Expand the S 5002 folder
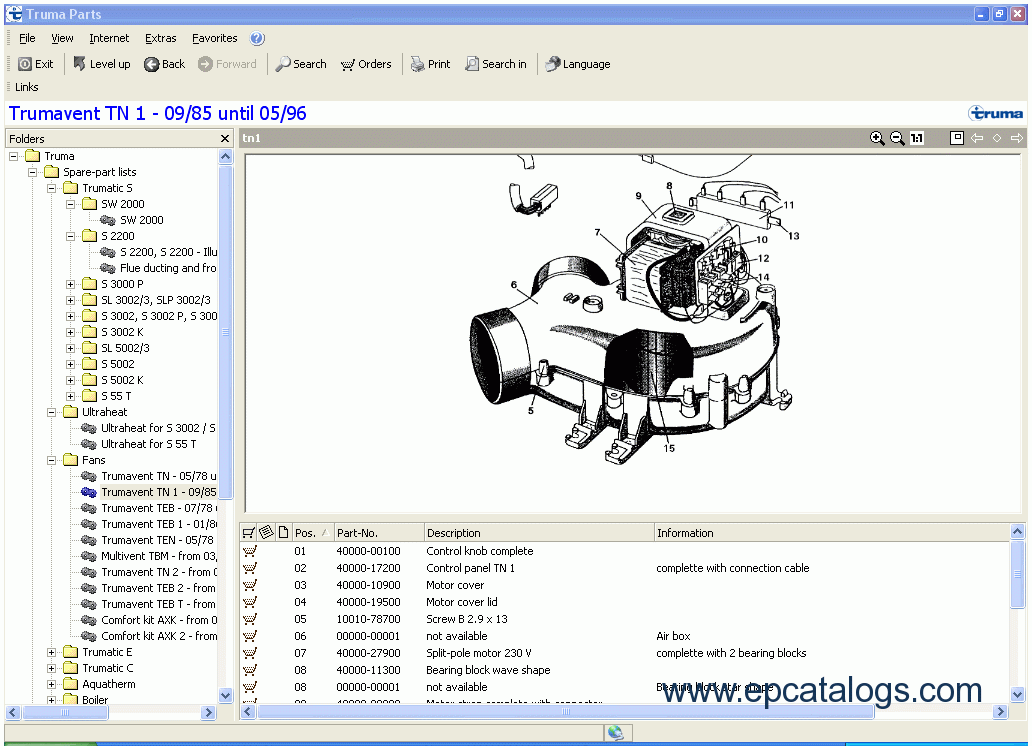The height and width of the screenshot is (746, 1032). pyautogui.click(x=70, y=364)
